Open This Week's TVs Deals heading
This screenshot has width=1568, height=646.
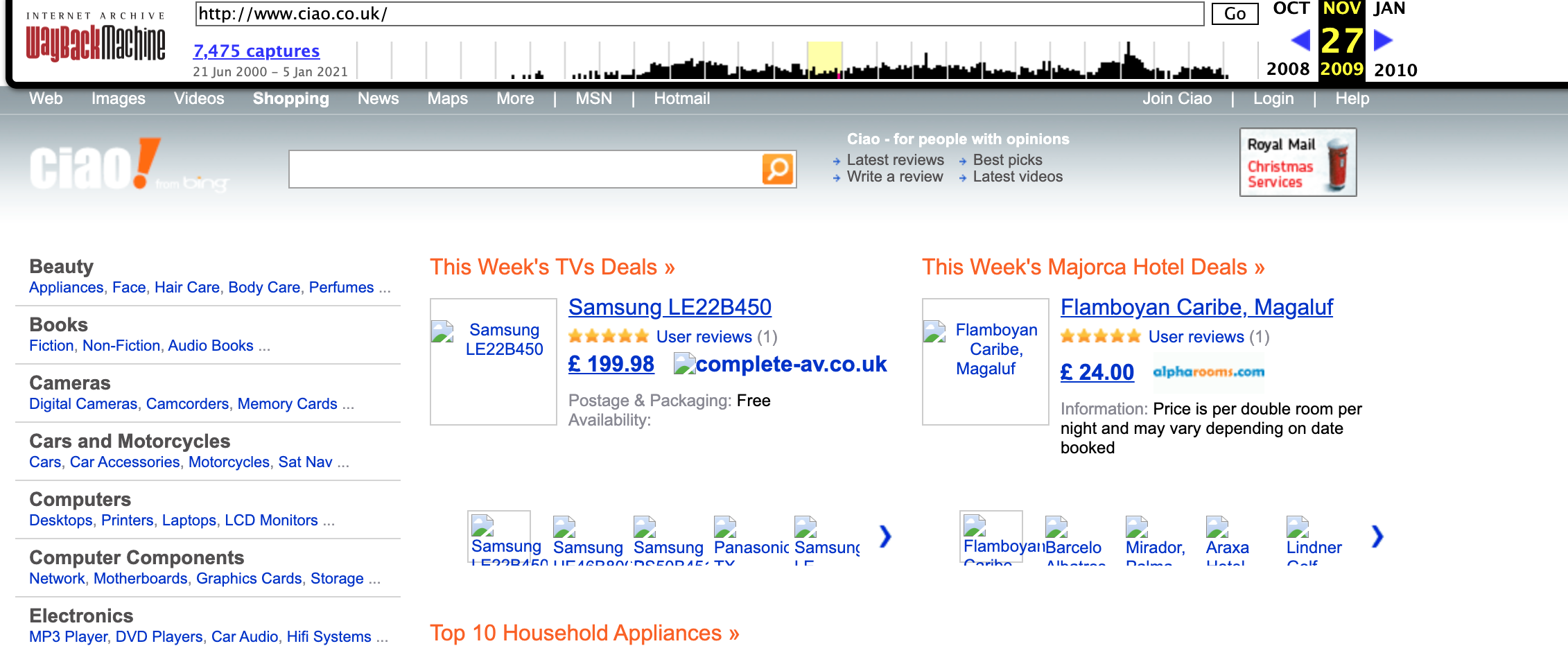[552, 267]
